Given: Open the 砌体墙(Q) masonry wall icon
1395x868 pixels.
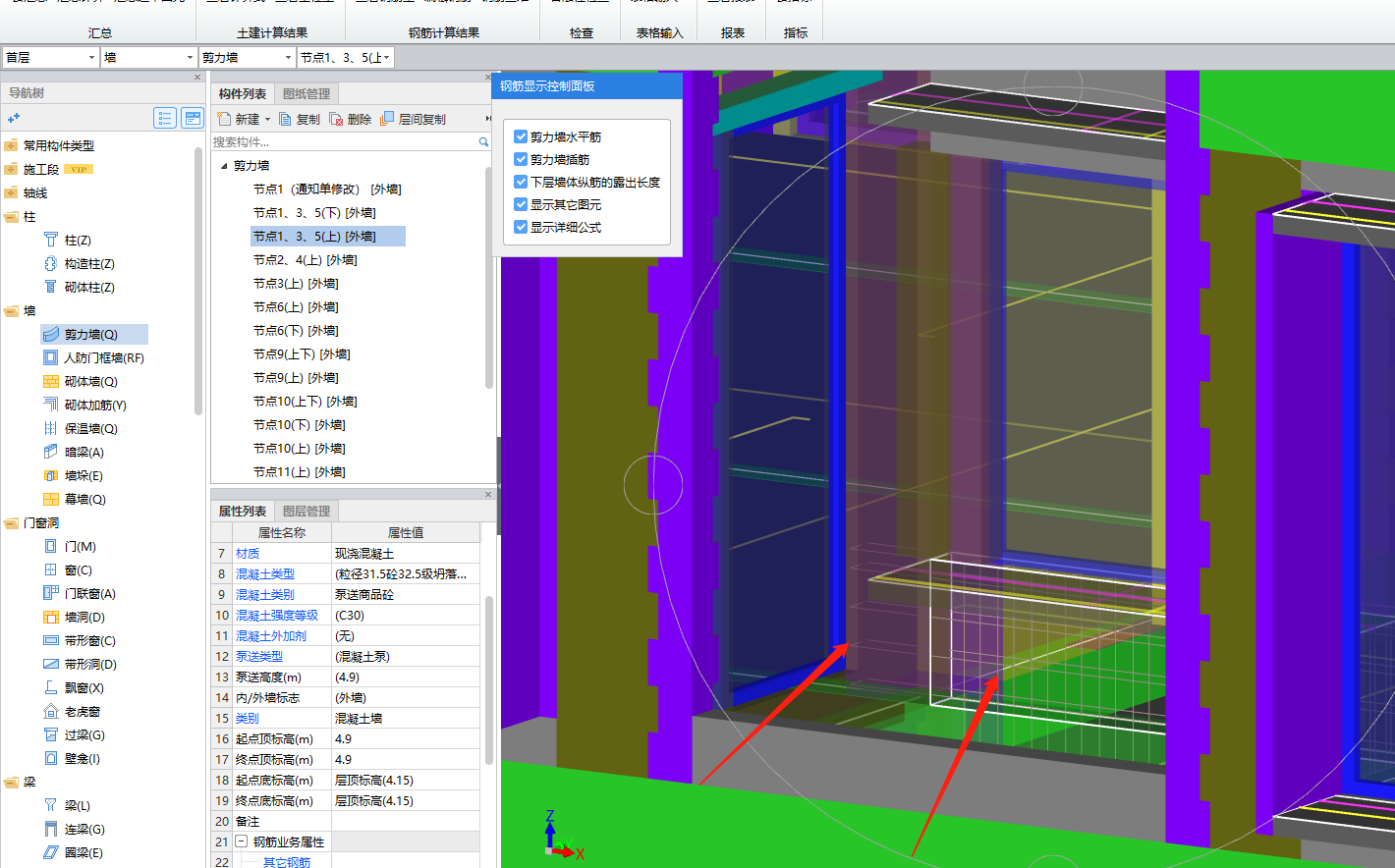Looking at the screenshot, I should click(x=51, y=381).
